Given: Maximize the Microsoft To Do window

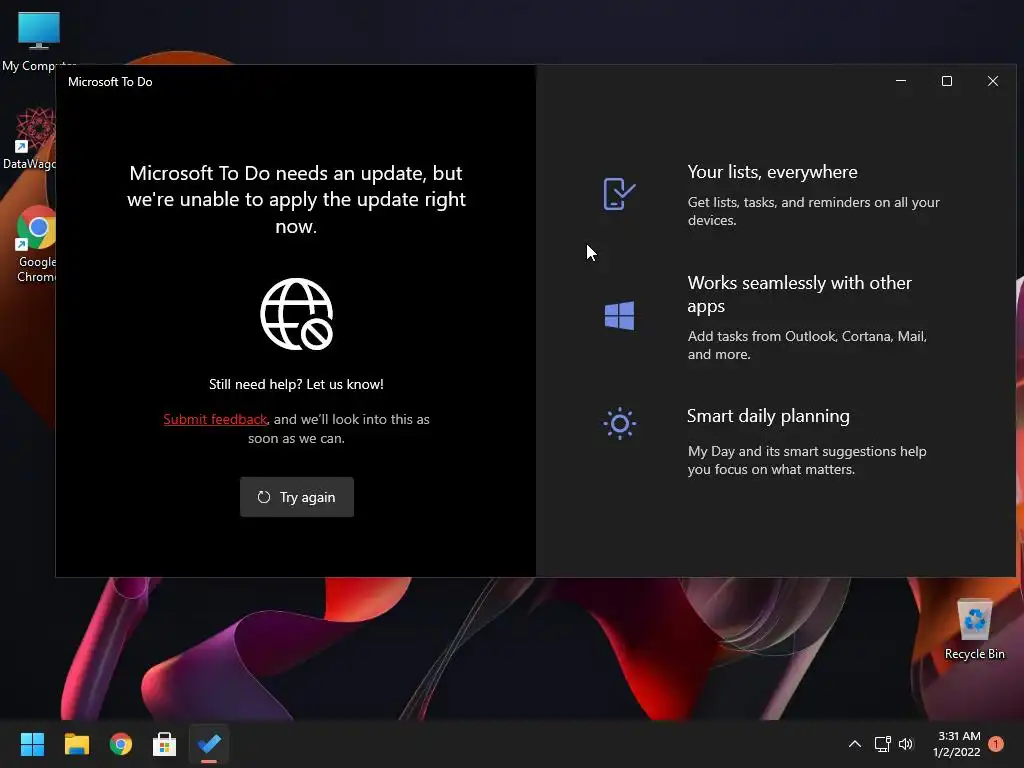Looking at the screenshot, I should click(x=946, y=81).
